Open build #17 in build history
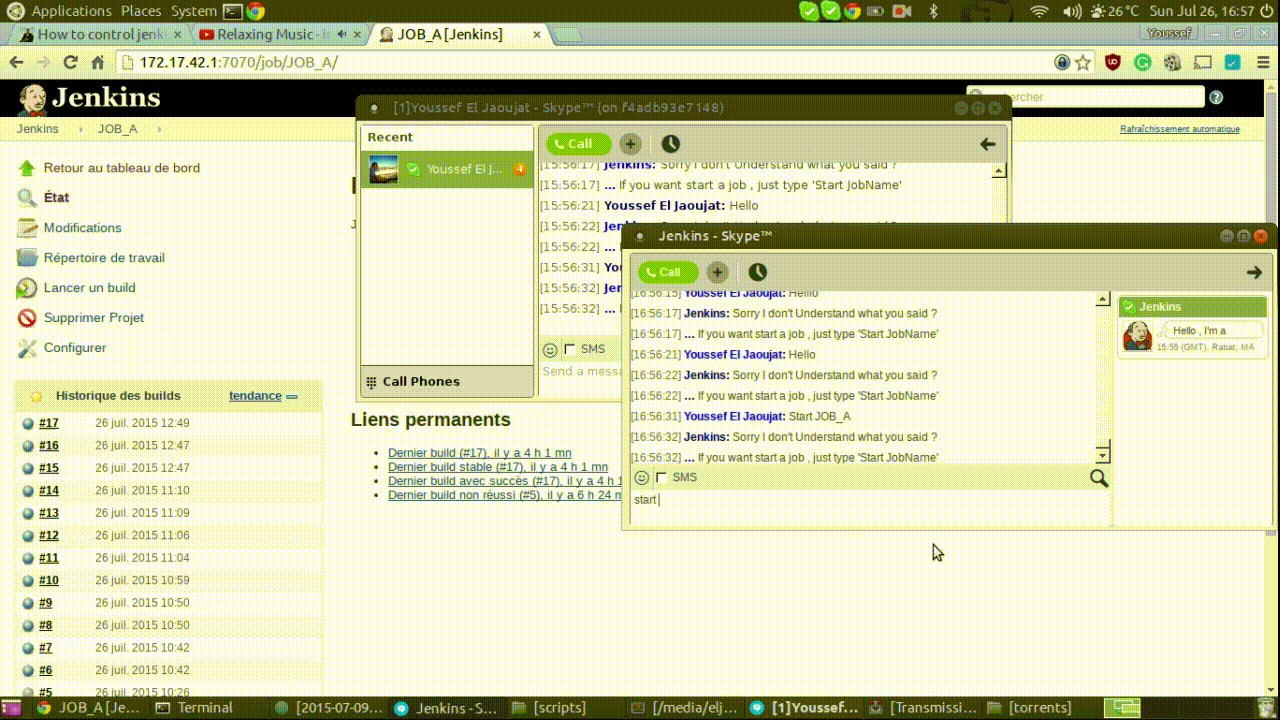This screenshot has width=1280, height=720. [x=49, y=423]
